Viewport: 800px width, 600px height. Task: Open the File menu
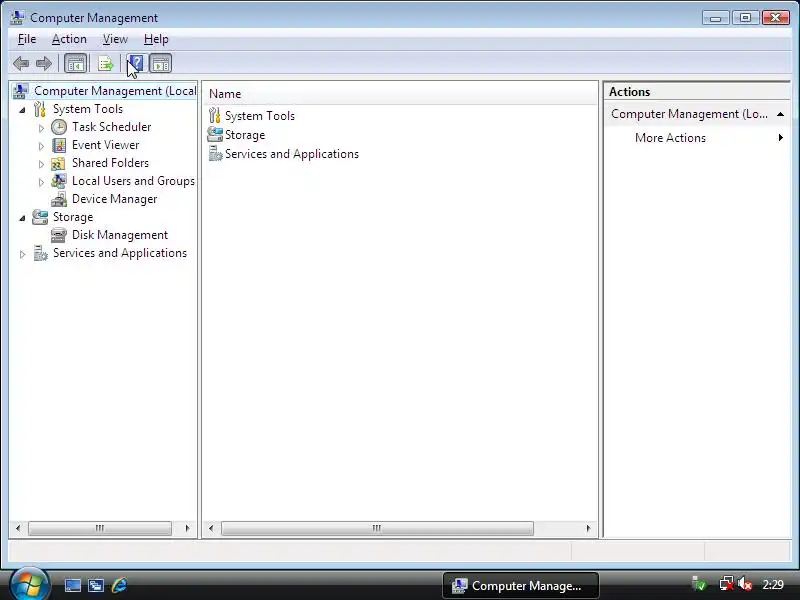coord(27,39)
